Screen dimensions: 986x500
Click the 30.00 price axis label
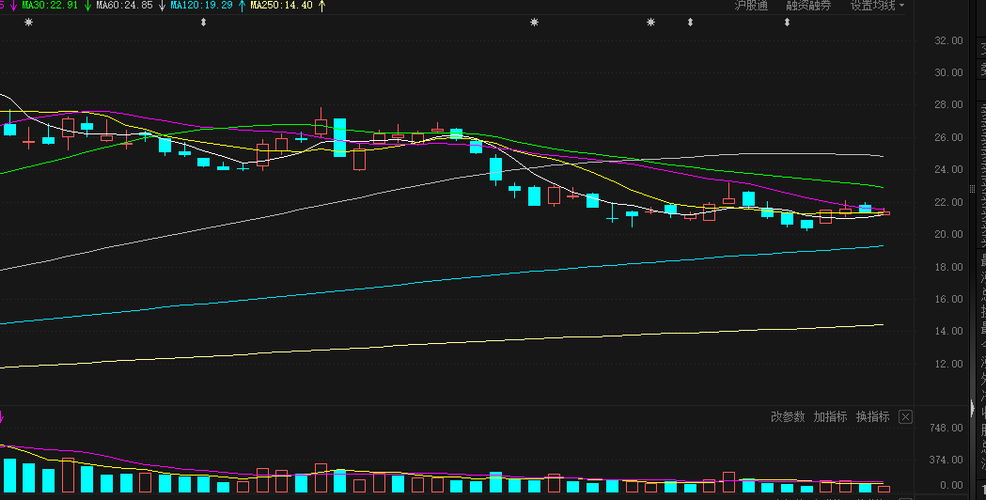[x=949, y=72]
